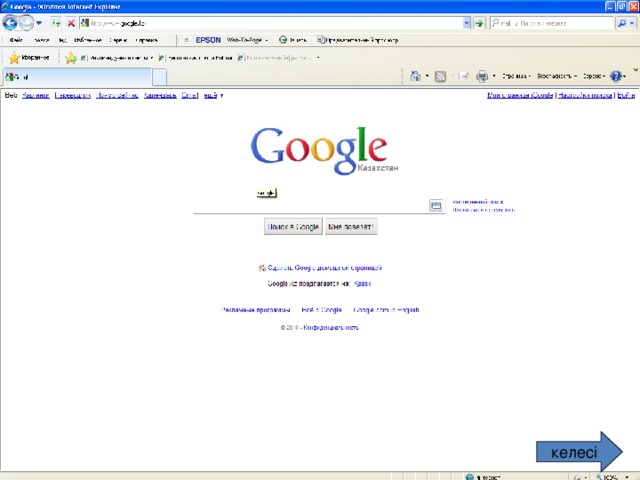The image size is (640, 480).
Task: Click the EPSON logo in toolbar
Action: tap(208, 40)
